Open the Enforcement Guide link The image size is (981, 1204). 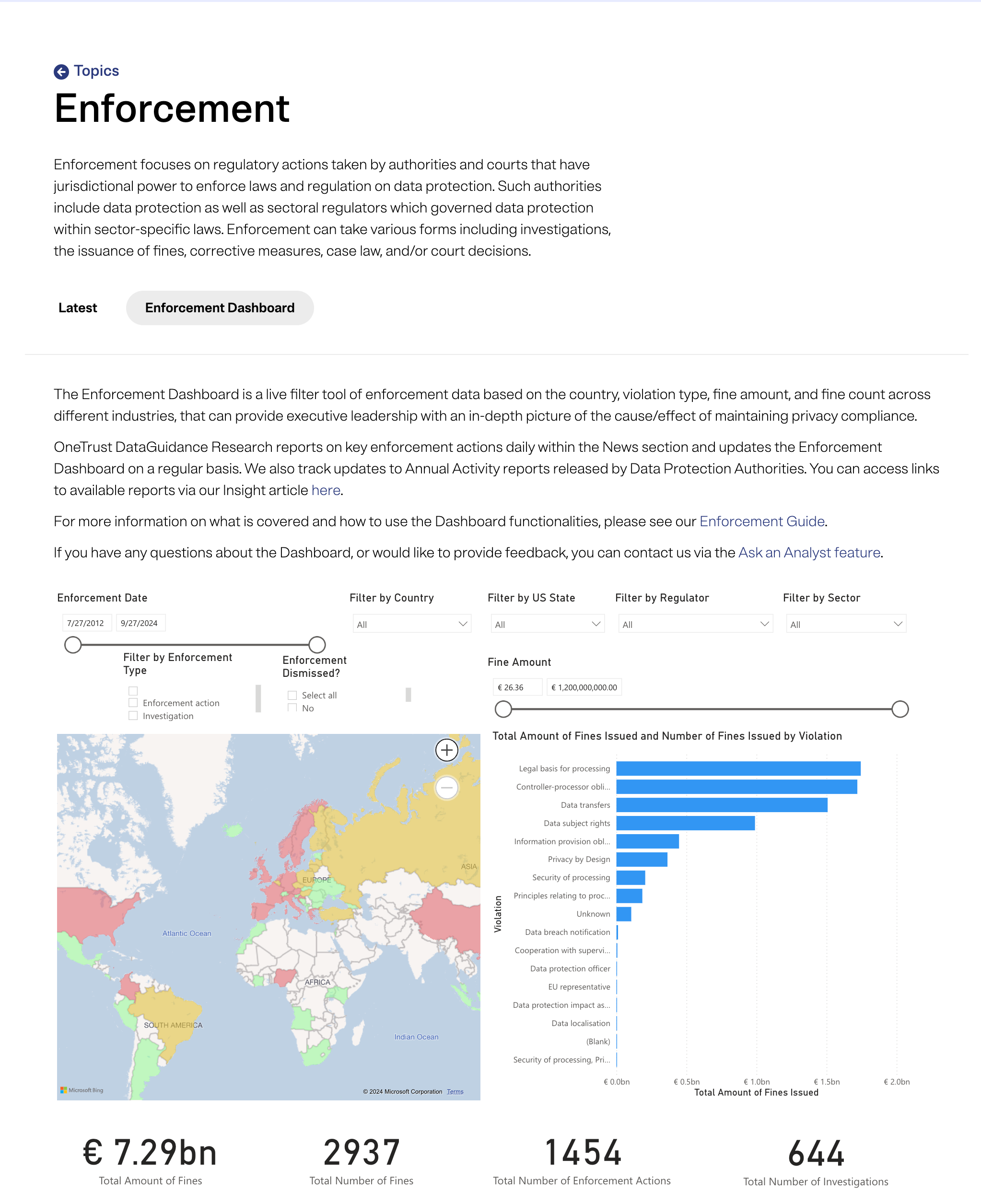pos(762,521)
